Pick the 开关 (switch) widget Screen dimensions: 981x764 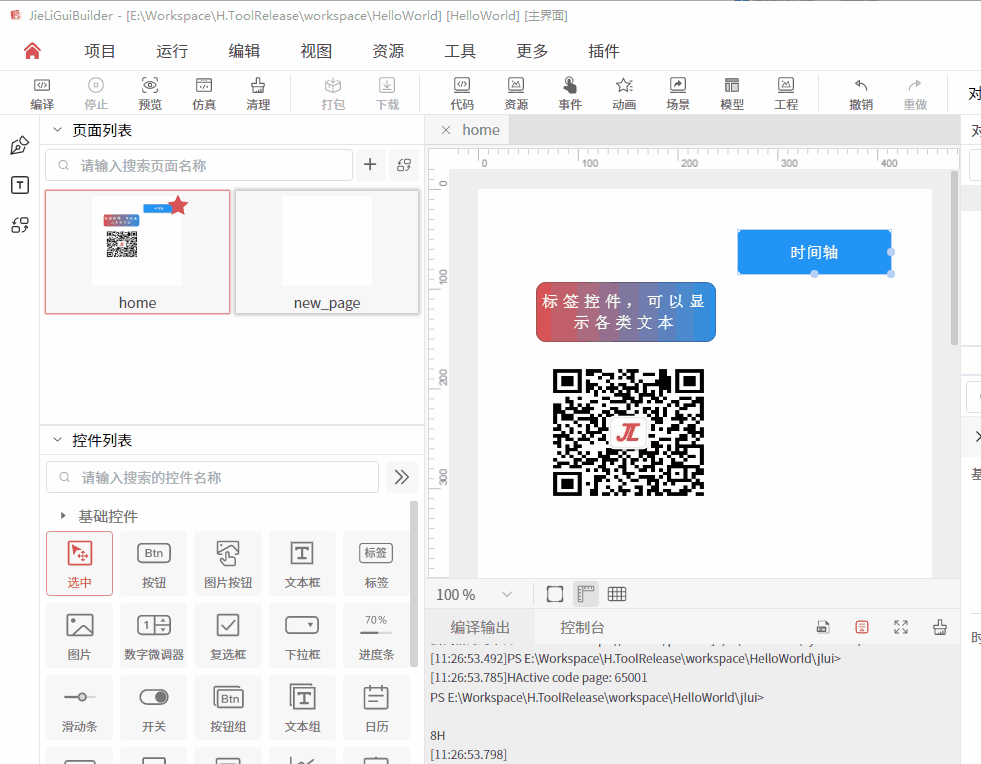click(x=154, y=707)
